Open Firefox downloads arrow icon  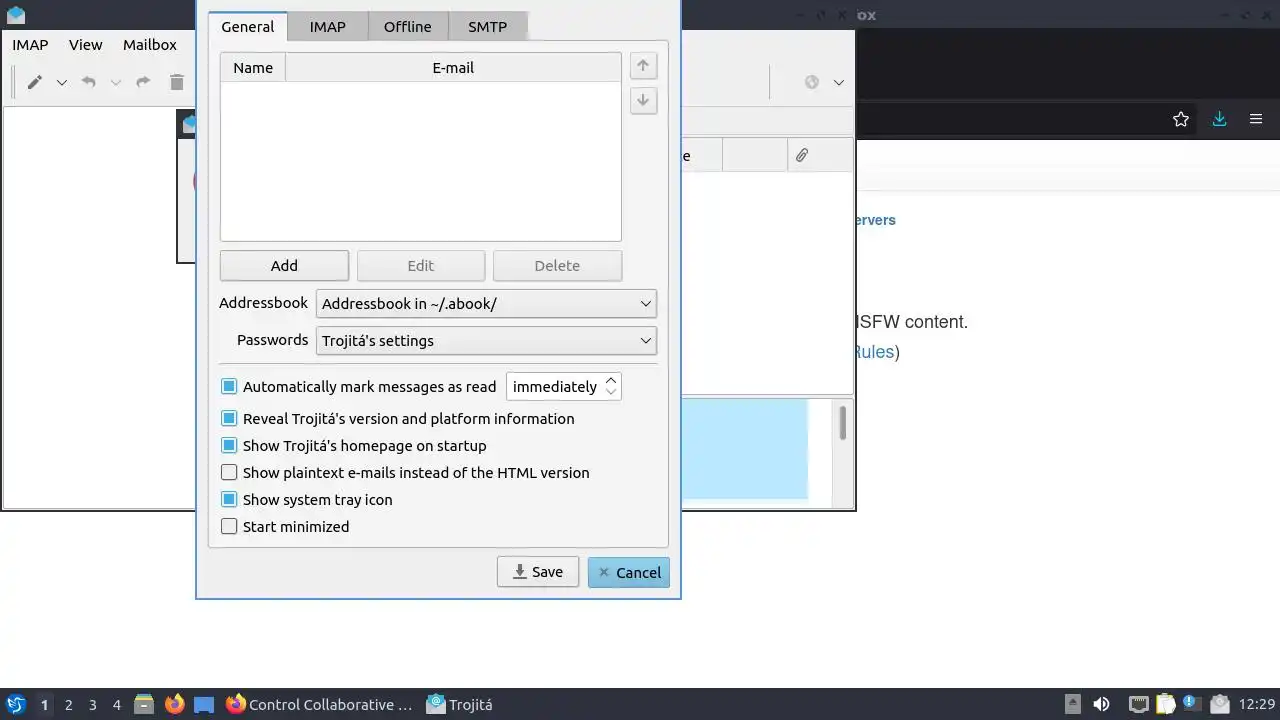(1219, 119)
